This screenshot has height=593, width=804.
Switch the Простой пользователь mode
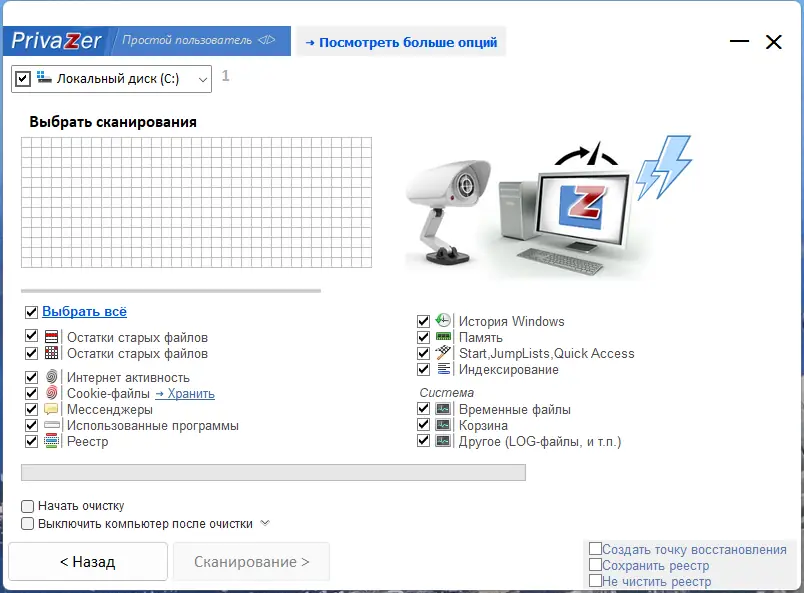(x=187, y=40)
